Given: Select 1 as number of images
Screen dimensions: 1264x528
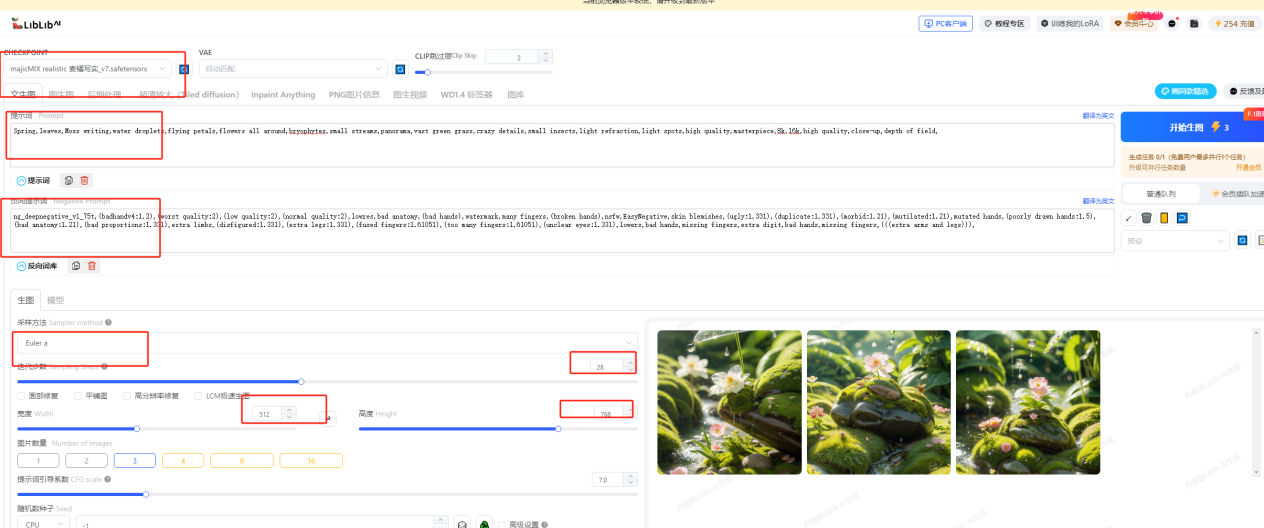Looking at the screenshot, I should pos(39,461).
